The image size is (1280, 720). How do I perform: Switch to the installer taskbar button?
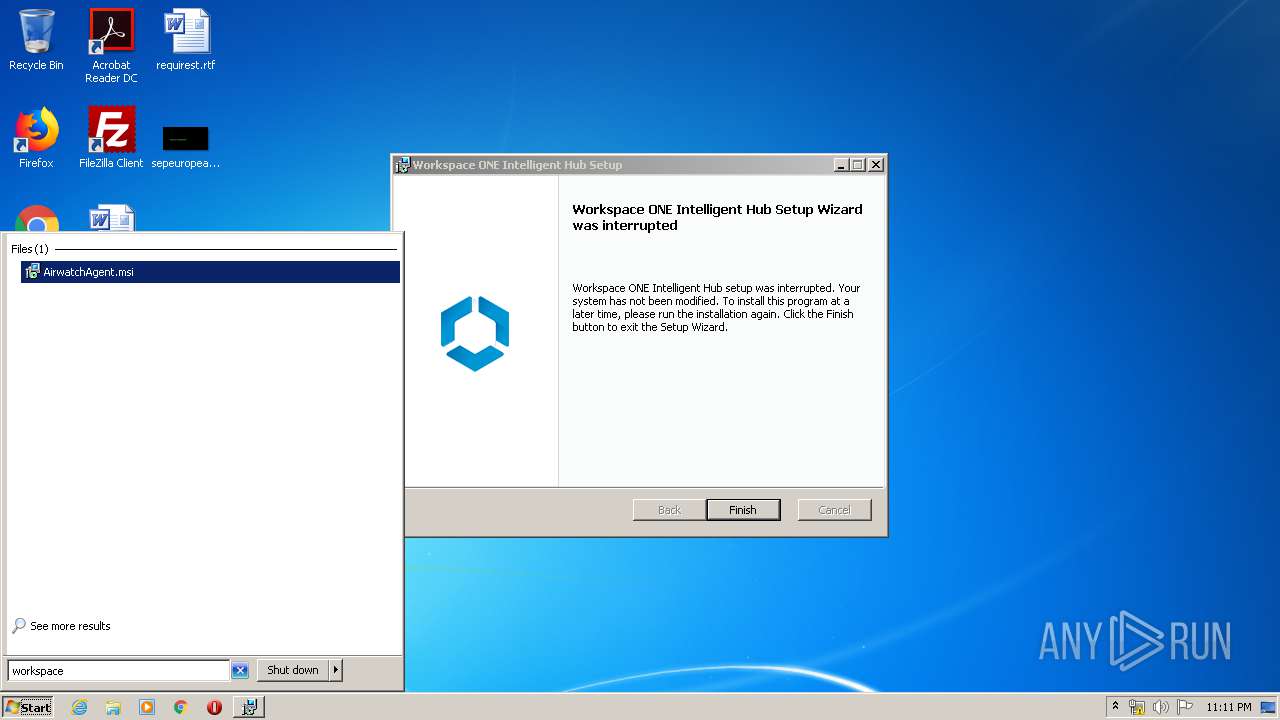coord(249,707)
